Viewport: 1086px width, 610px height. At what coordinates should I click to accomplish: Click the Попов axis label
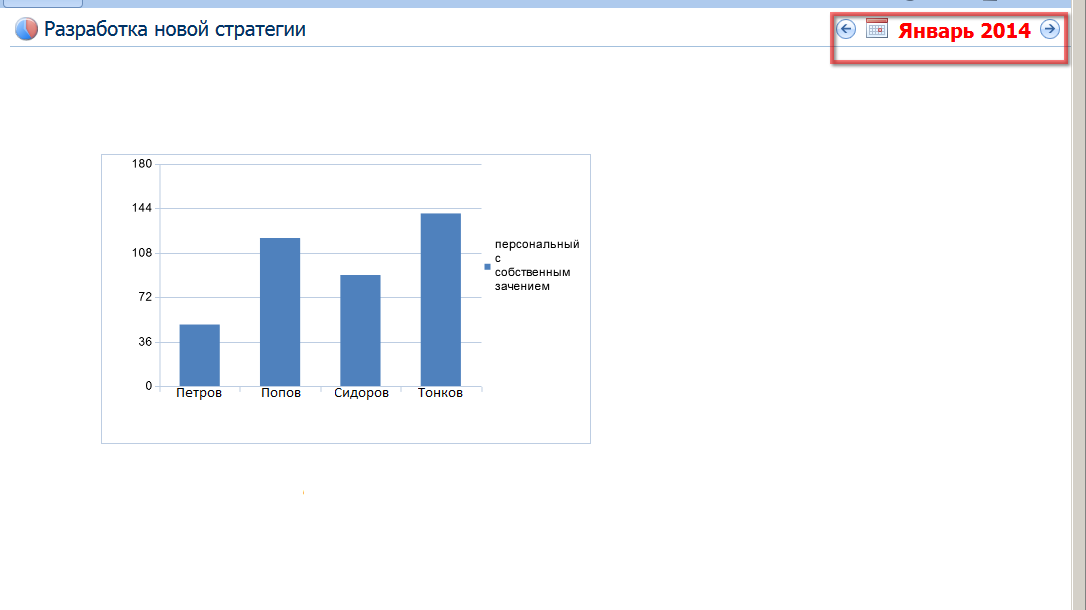point(280,394)
